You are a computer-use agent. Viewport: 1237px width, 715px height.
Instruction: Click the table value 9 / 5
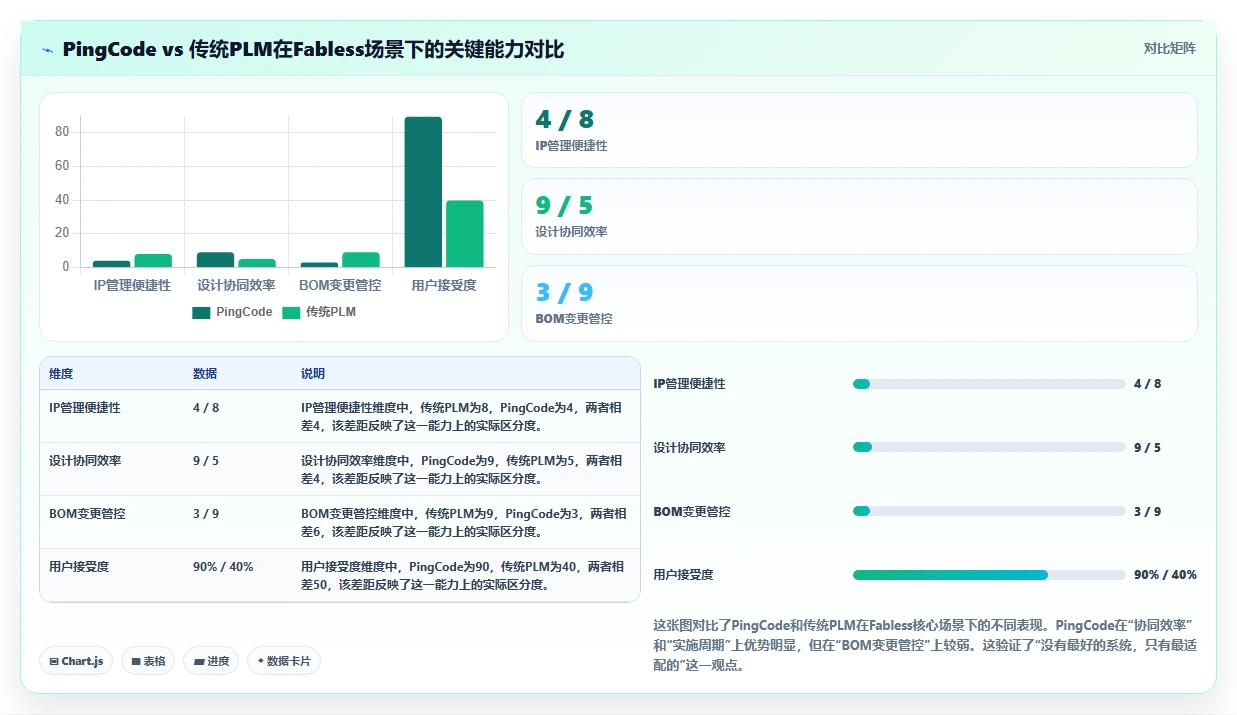206,461
